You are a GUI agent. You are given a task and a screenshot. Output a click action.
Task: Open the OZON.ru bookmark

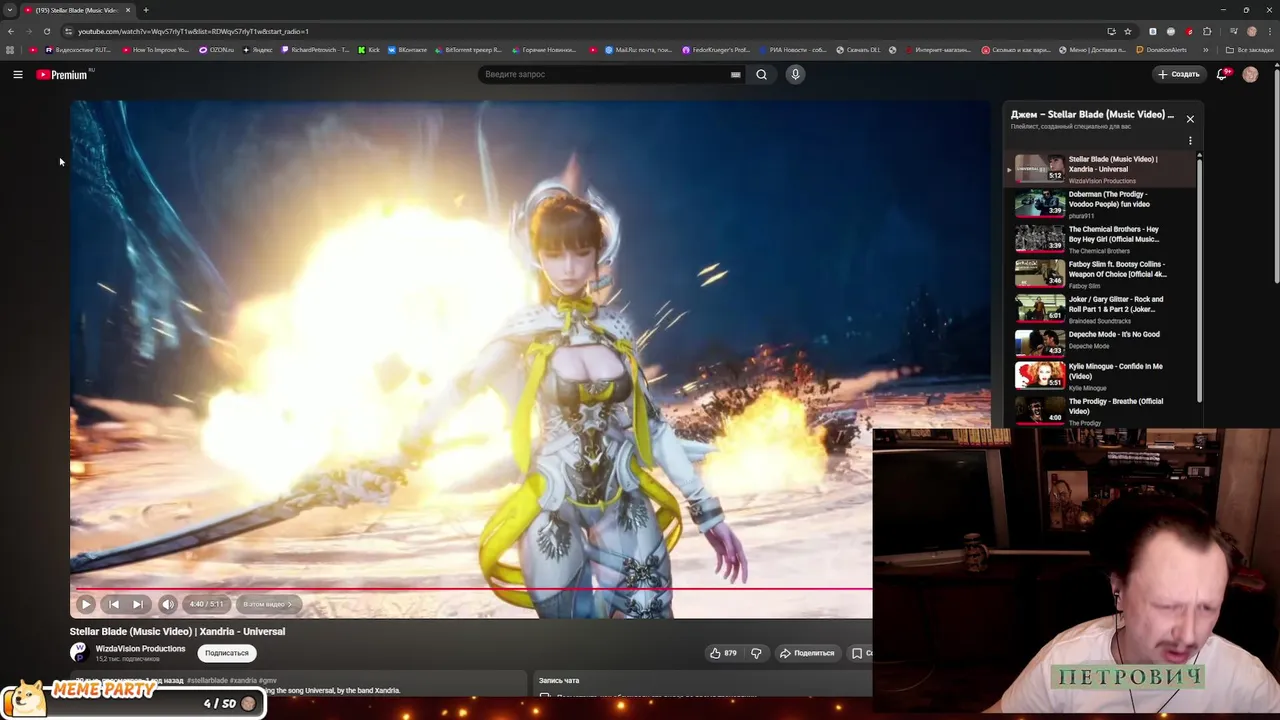(216, 50)
